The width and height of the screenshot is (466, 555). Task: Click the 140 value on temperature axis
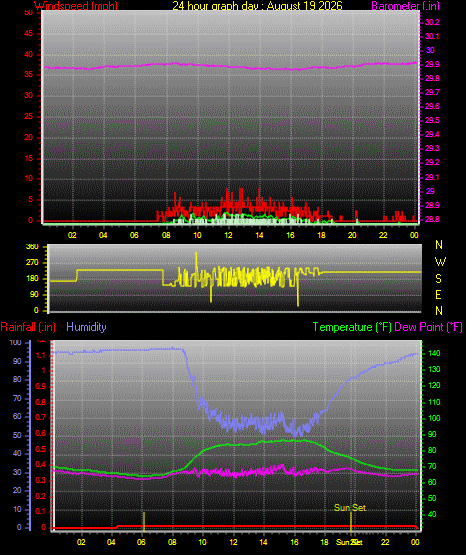point(434,353)
